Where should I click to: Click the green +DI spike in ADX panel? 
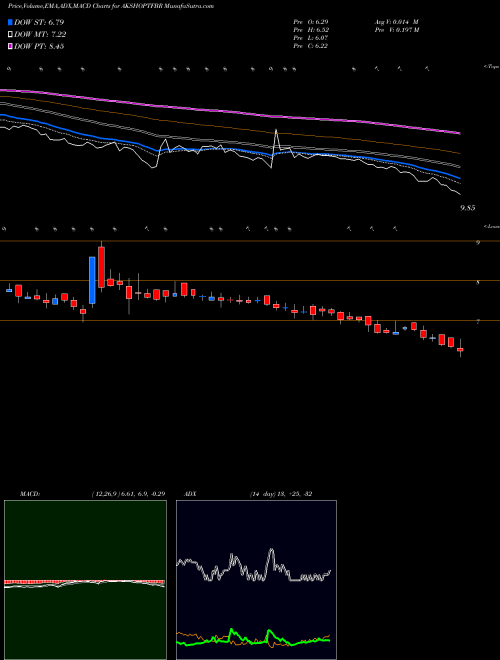[x=231, y=630]
